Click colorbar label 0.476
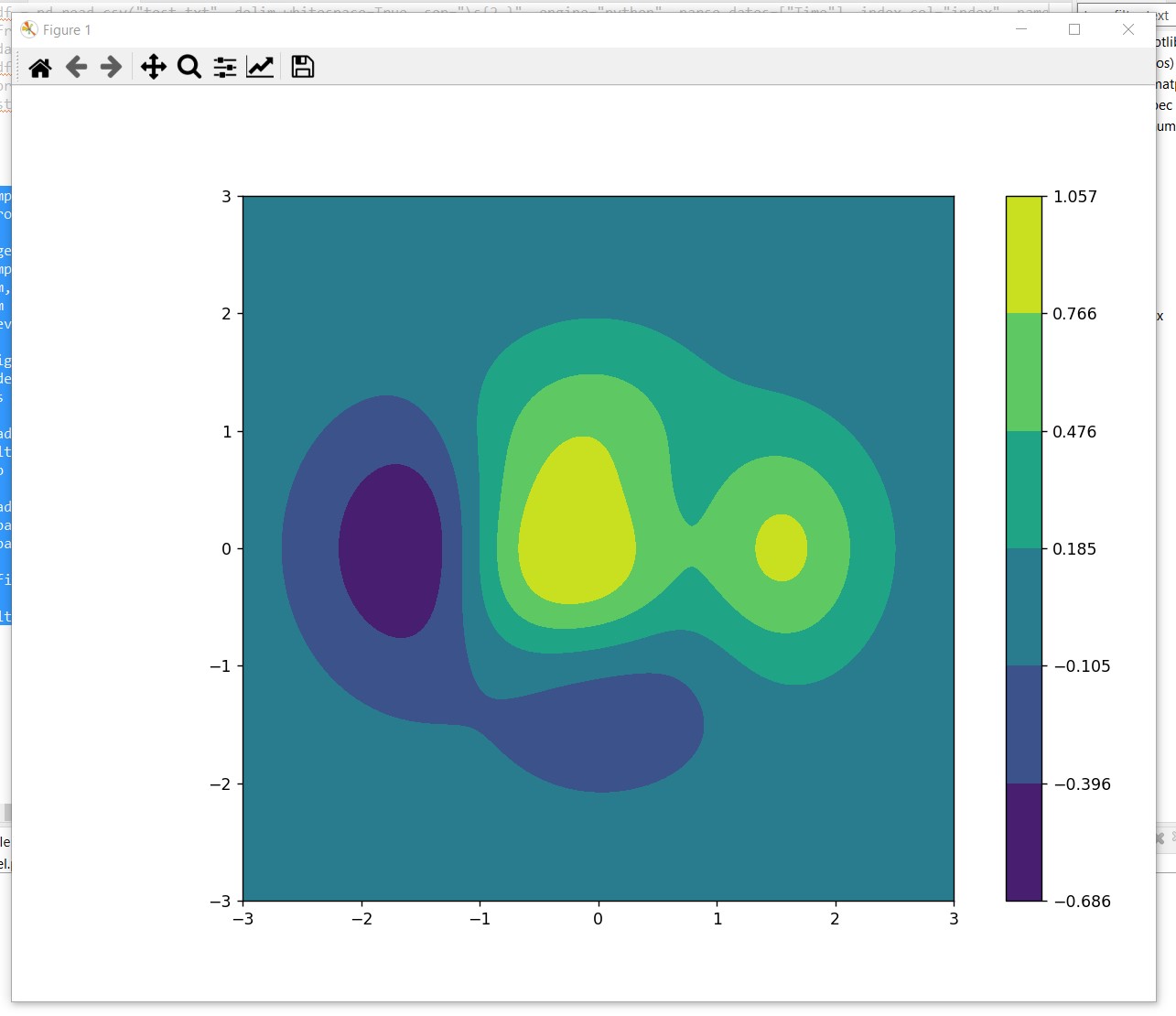1176x1016 pixels. 1074,432
